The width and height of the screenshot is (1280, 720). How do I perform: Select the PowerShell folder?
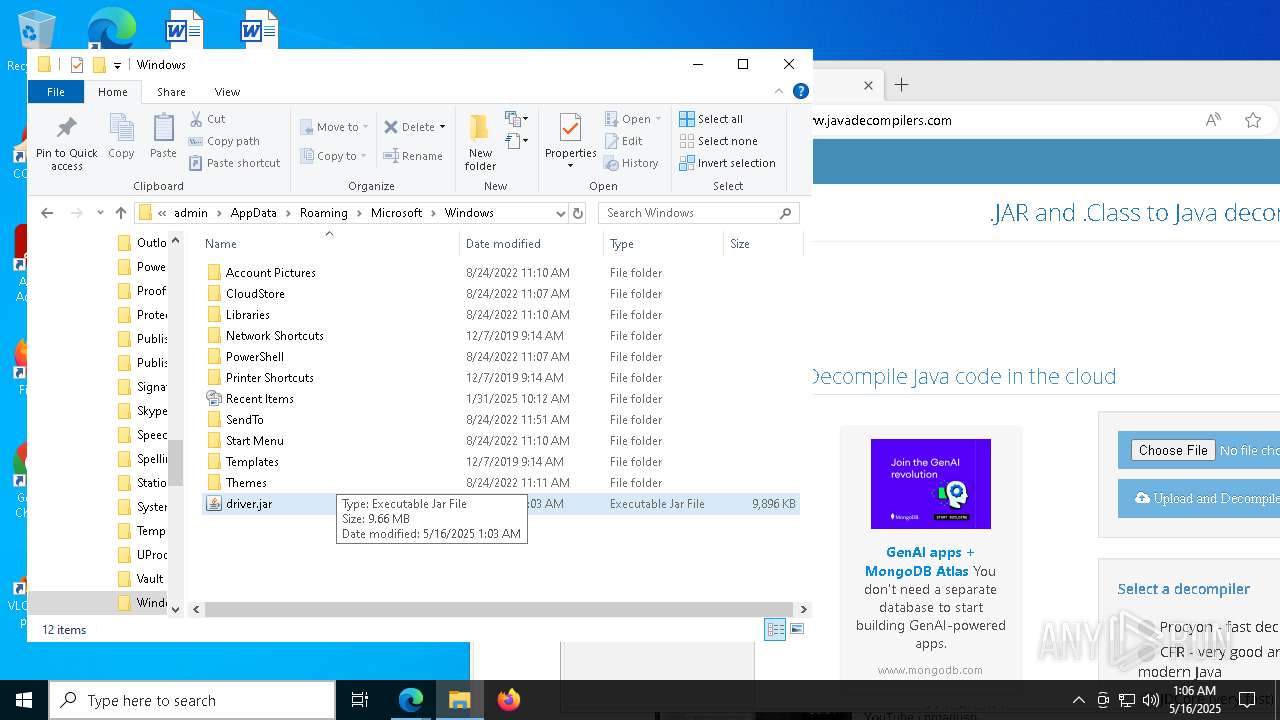[x=254, y=357]
